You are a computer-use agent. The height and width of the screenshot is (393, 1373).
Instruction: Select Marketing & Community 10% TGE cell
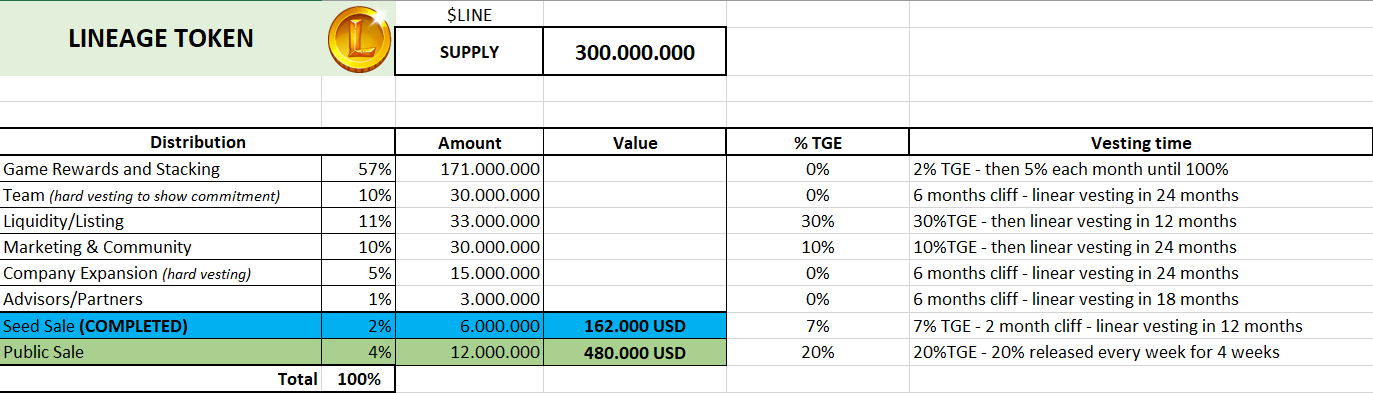click(818, 247)
